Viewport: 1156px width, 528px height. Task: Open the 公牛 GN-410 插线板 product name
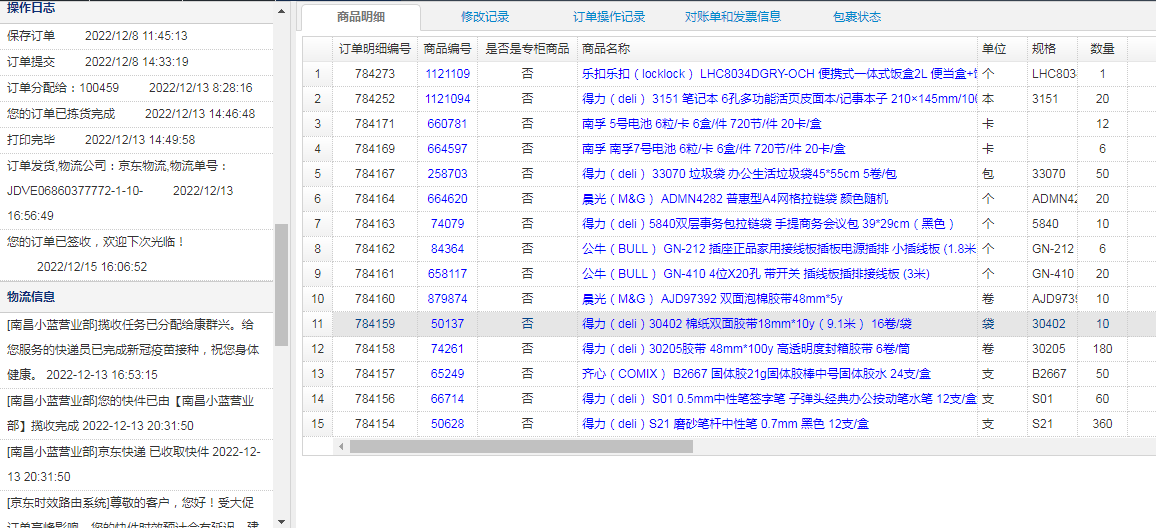point(756,274)
